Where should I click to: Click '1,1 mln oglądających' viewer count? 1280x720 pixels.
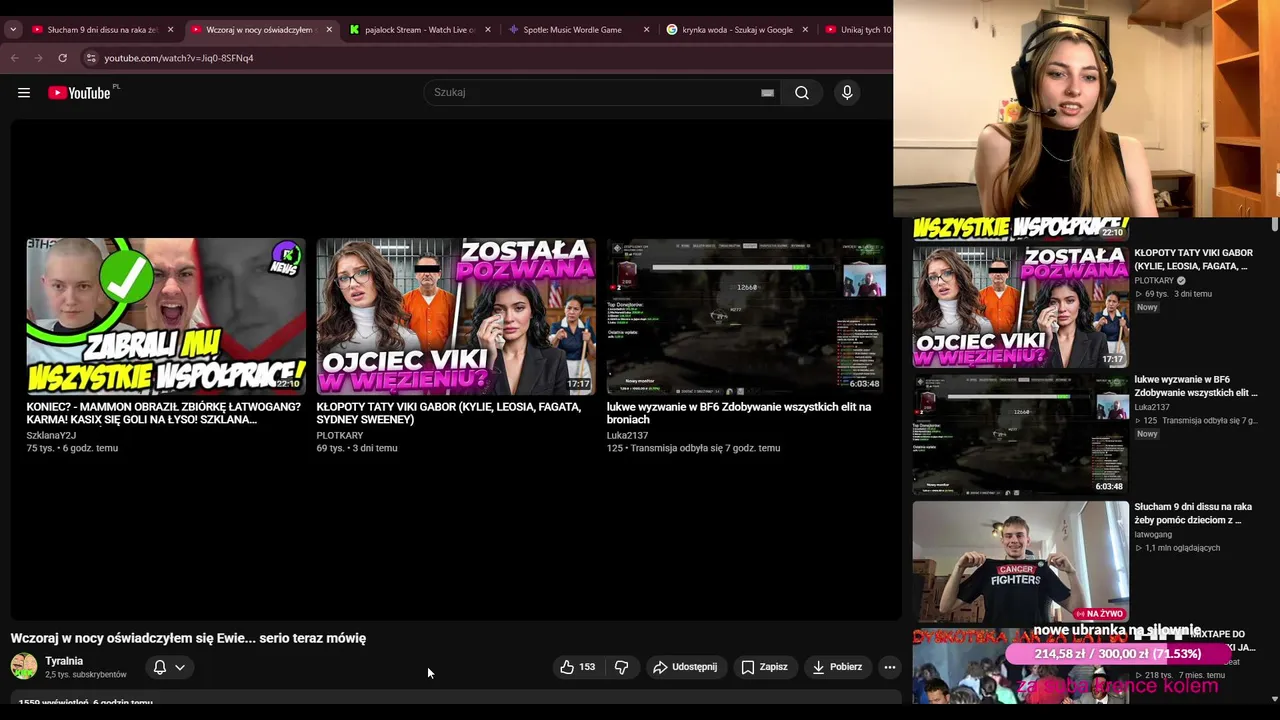pyautogui.click(x=1183, y=548)
